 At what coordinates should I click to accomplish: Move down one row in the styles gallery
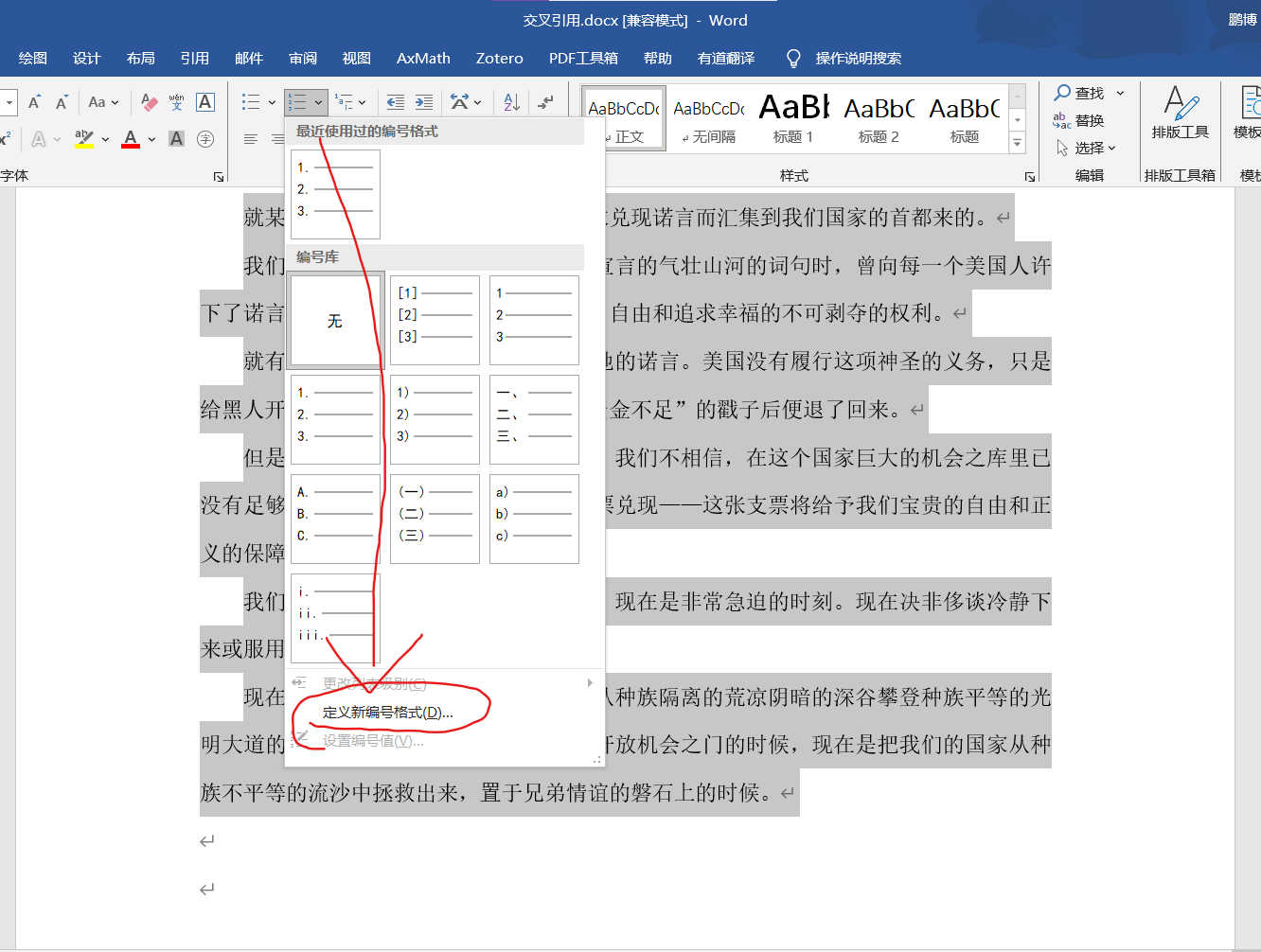click(x=1018, y=120)
